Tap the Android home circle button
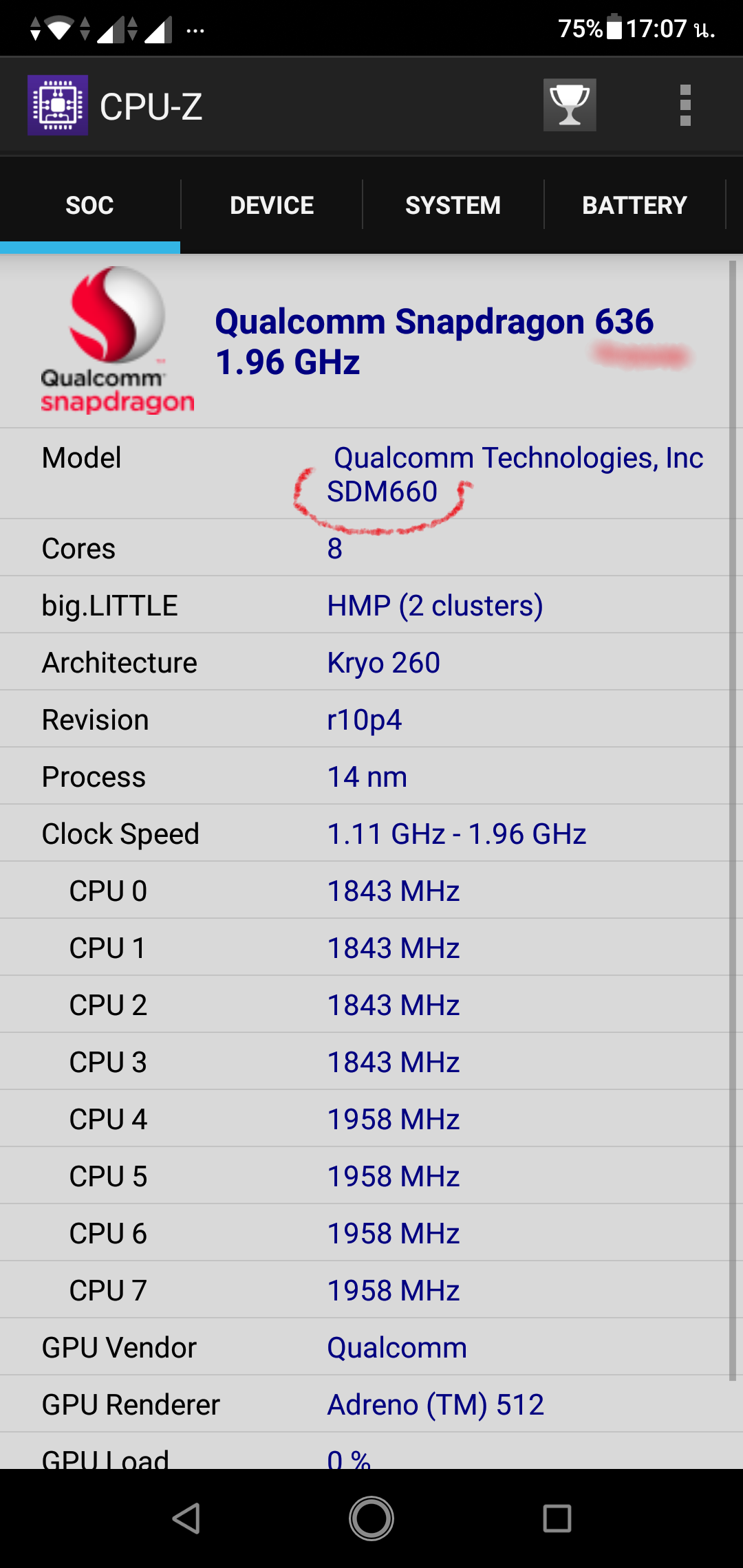743x1568 pixels. point(371,1518)
